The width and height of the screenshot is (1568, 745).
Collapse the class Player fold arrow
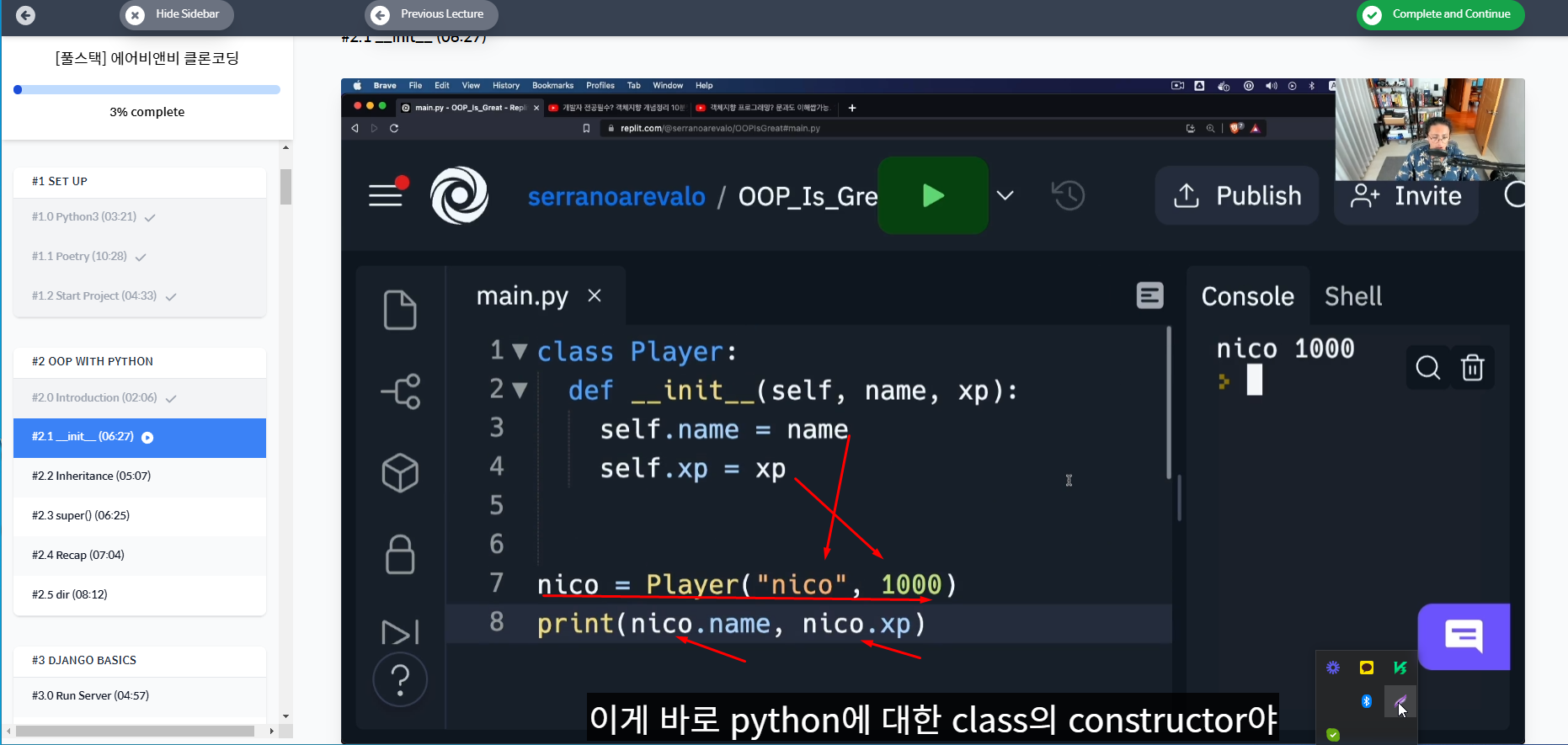(520, 351)
